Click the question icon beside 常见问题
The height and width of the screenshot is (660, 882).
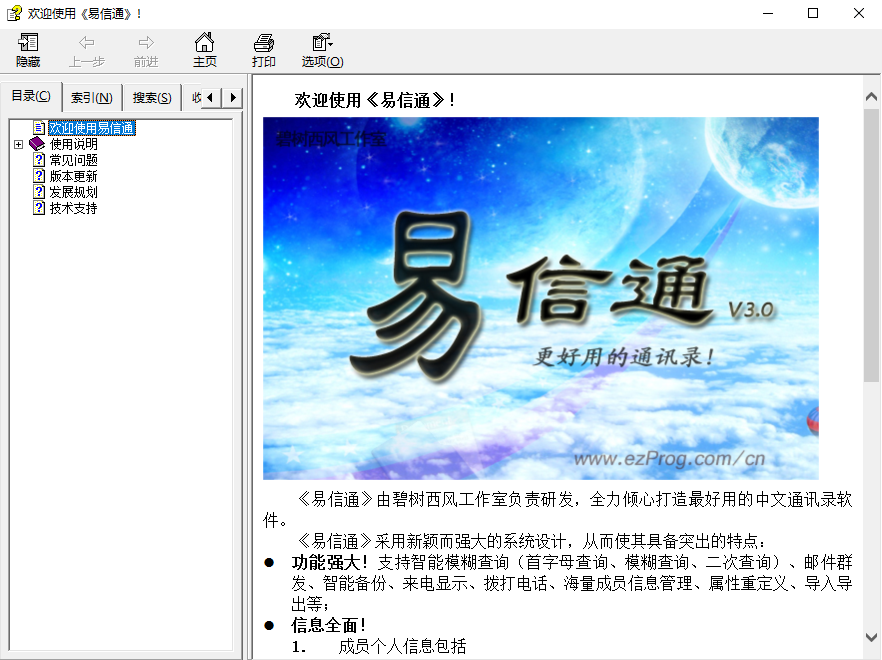(x=39, y=160)
